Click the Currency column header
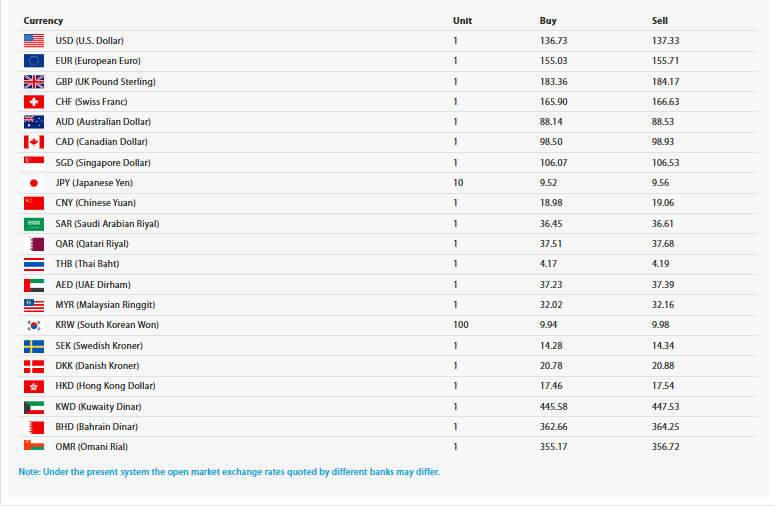This screenshot has width=776, height=506. pos(43,21)
